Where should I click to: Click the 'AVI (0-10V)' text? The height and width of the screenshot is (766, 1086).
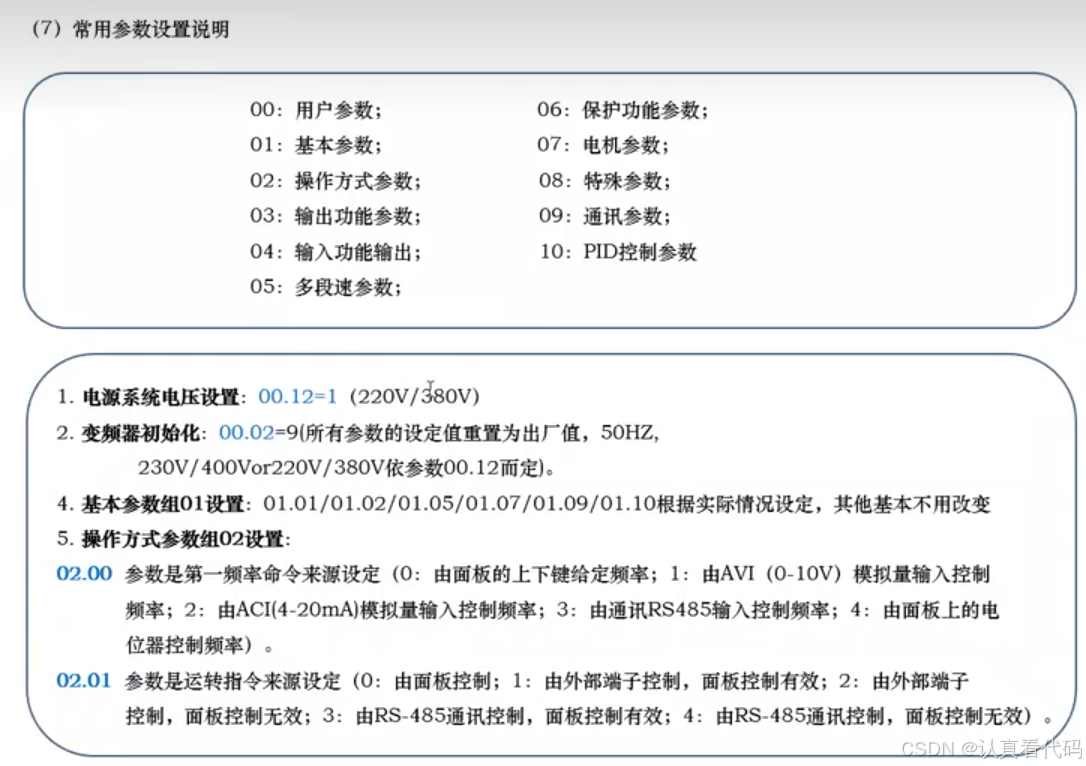(x=781, y=575)
